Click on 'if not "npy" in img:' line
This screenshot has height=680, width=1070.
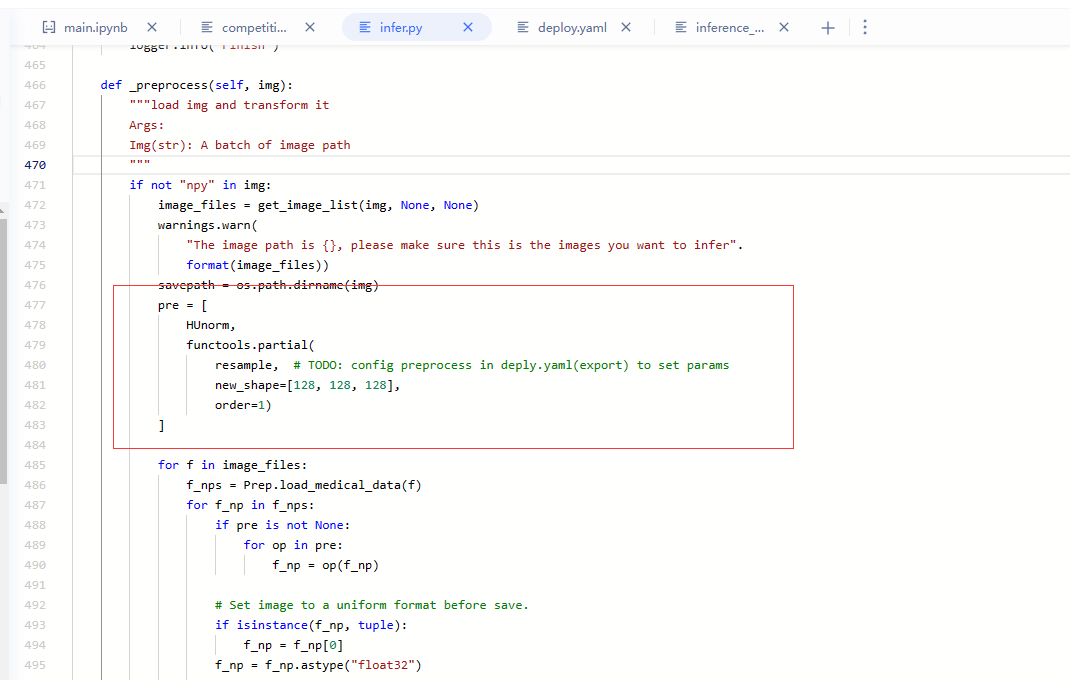click(x=200, y=185)
